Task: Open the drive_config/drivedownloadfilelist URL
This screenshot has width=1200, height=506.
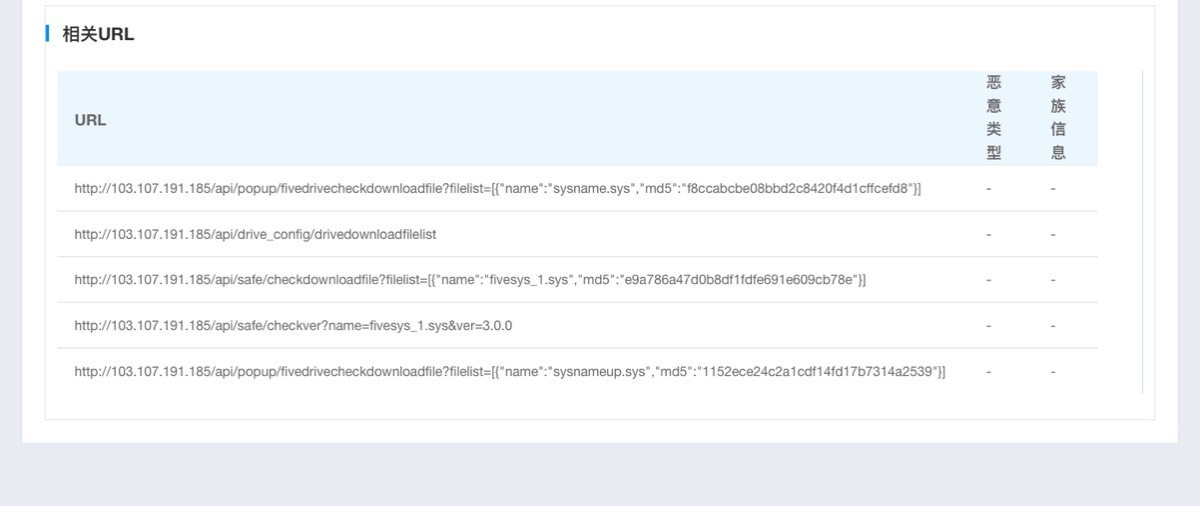Action: (x=255, y=234)
